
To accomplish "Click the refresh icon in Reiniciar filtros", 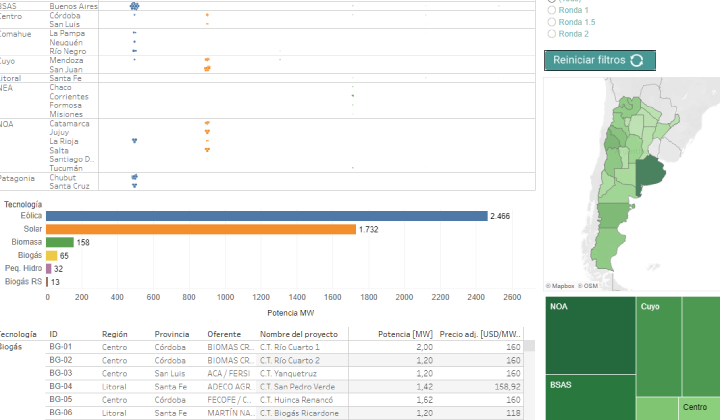I will (x=636, y=61).
